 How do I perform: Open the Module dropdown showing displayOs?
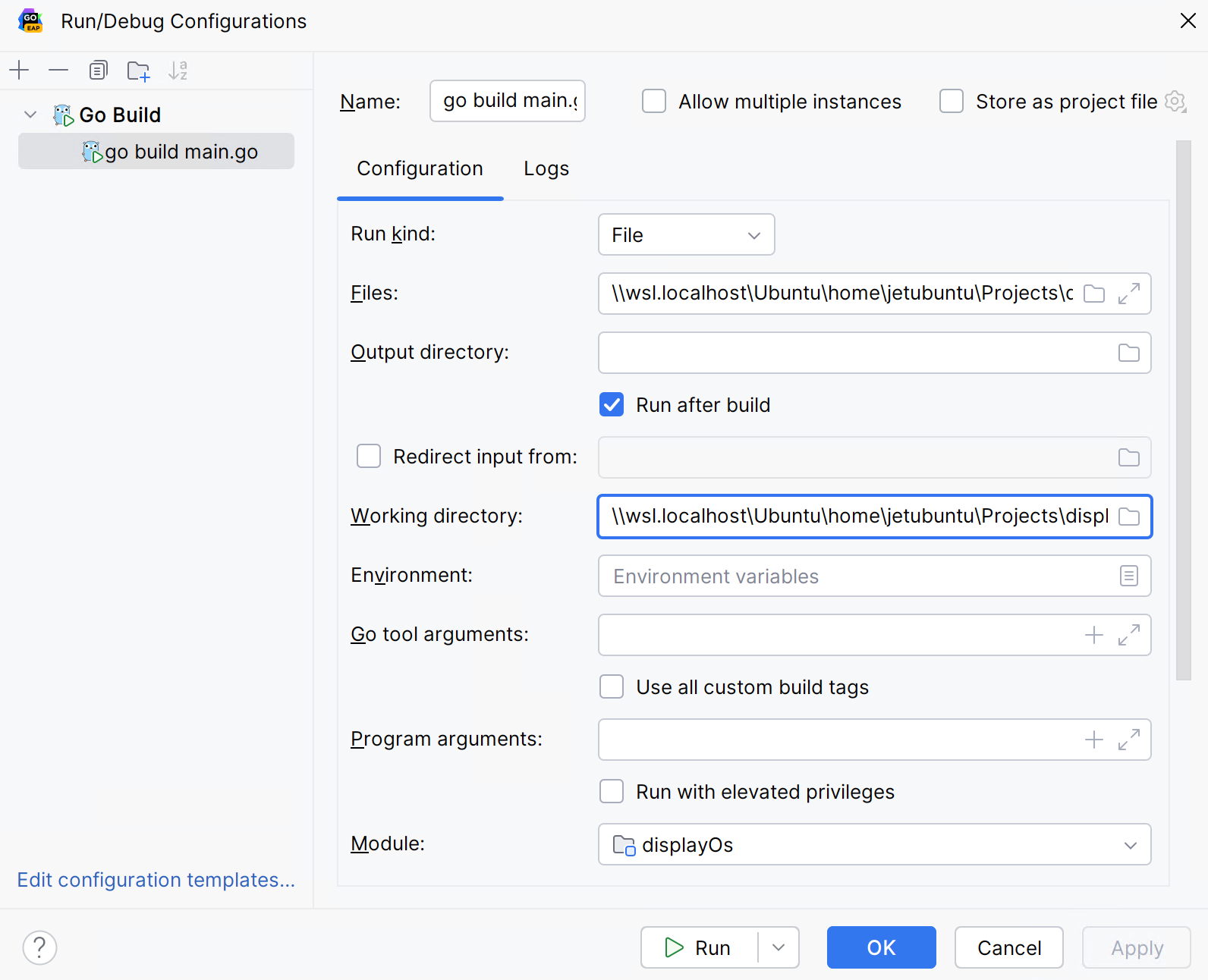tap(874, 844)
